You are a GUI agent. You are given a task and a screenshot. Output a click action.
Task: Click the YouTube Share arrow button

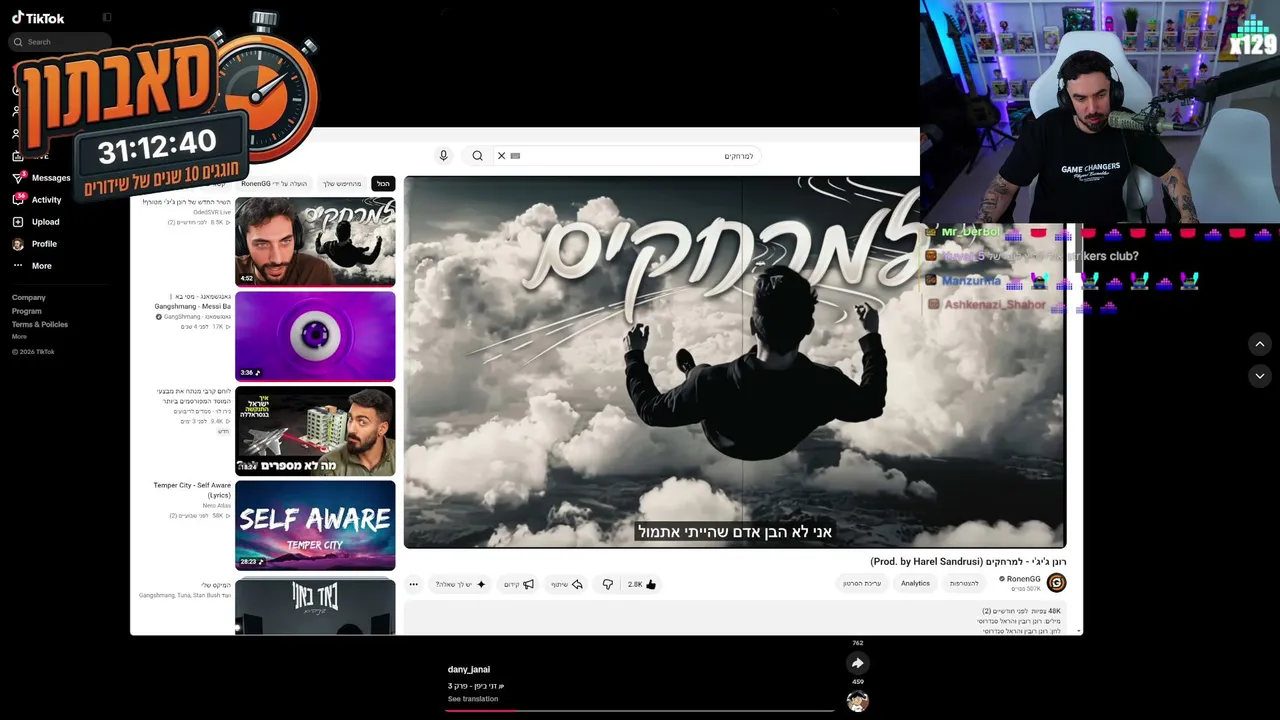(567, 584)
